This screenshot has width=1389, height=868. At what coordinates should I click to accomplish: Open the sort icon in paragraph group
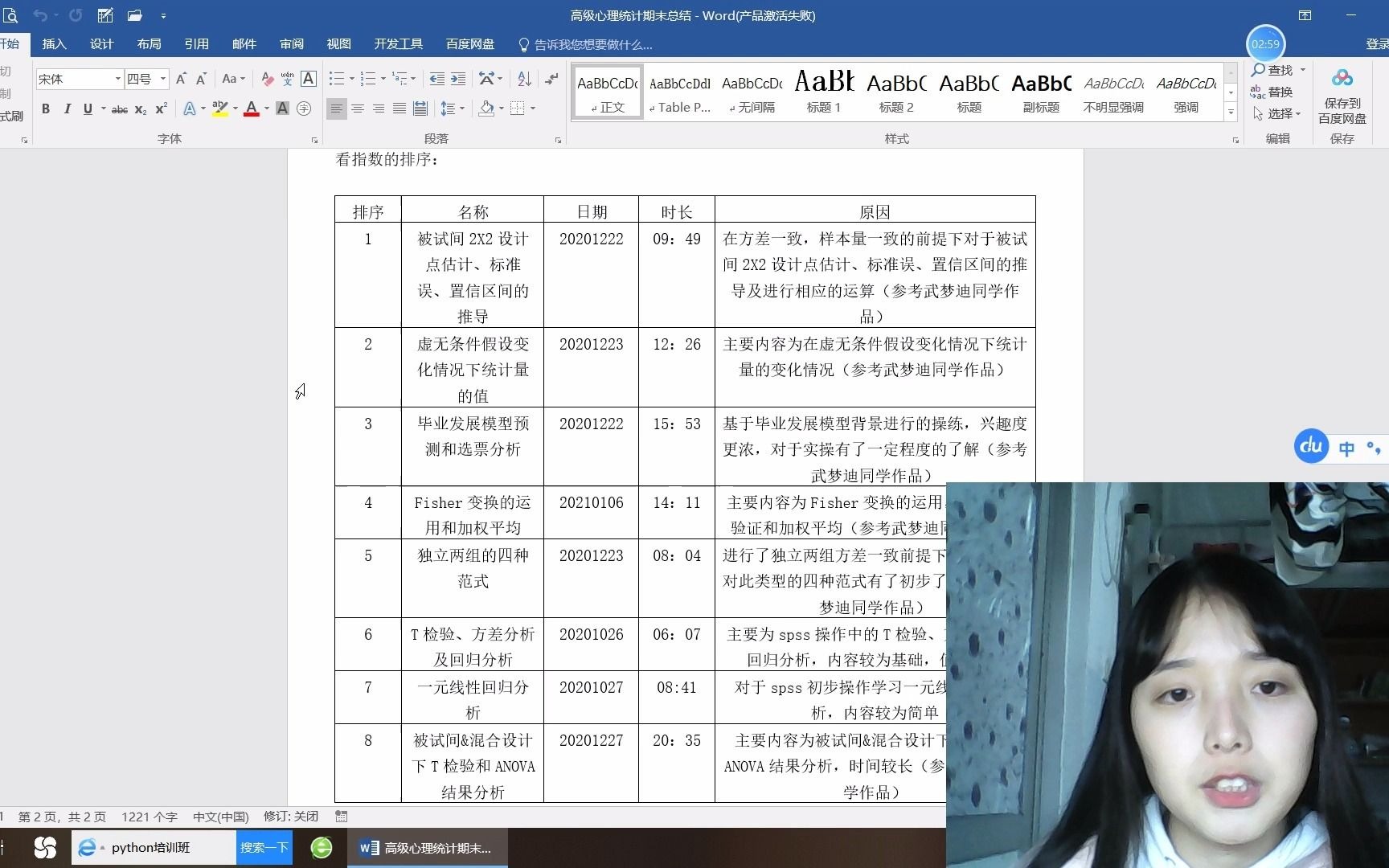pyautogui.click(x=523, y=79)
